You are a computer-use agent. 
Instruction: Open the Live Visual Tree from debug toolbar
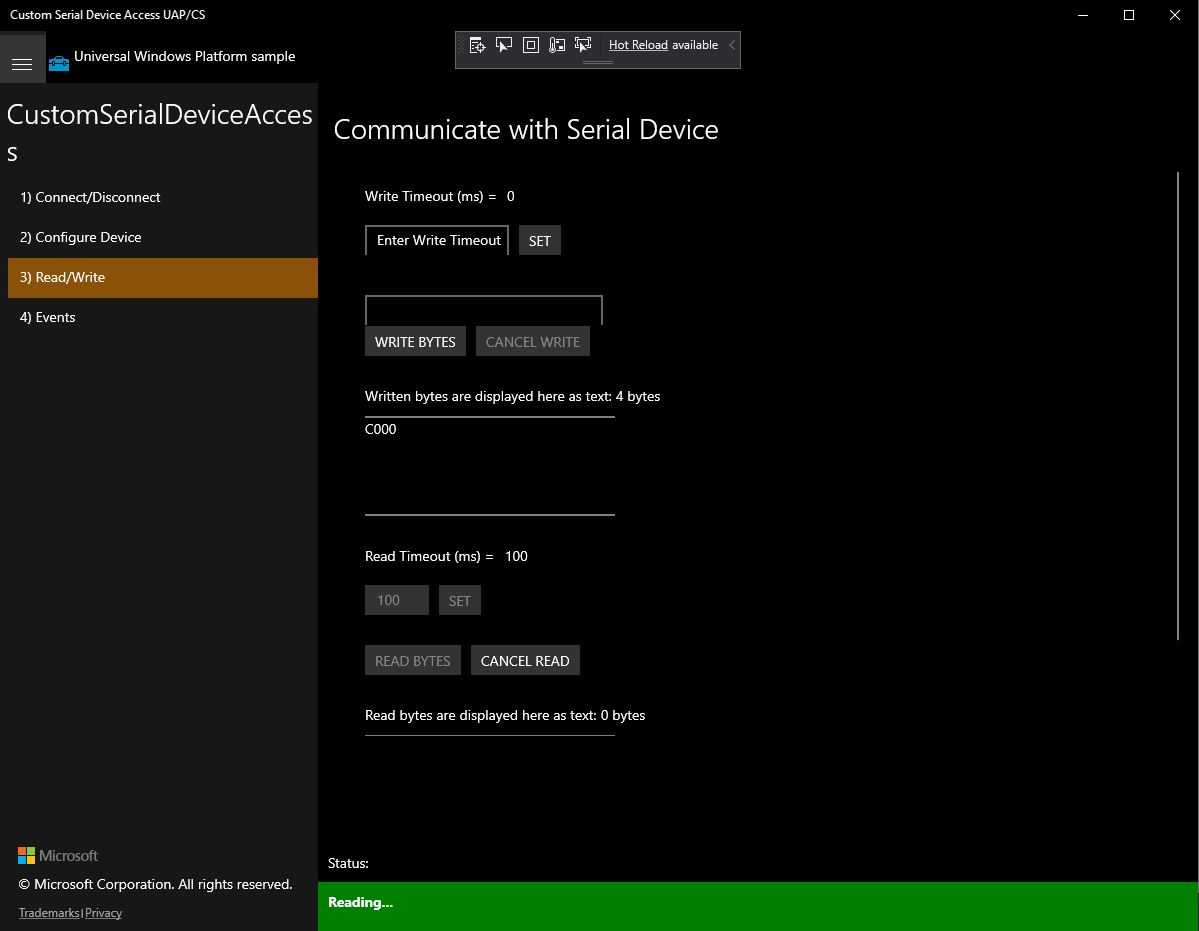click(x=477, y=44)
